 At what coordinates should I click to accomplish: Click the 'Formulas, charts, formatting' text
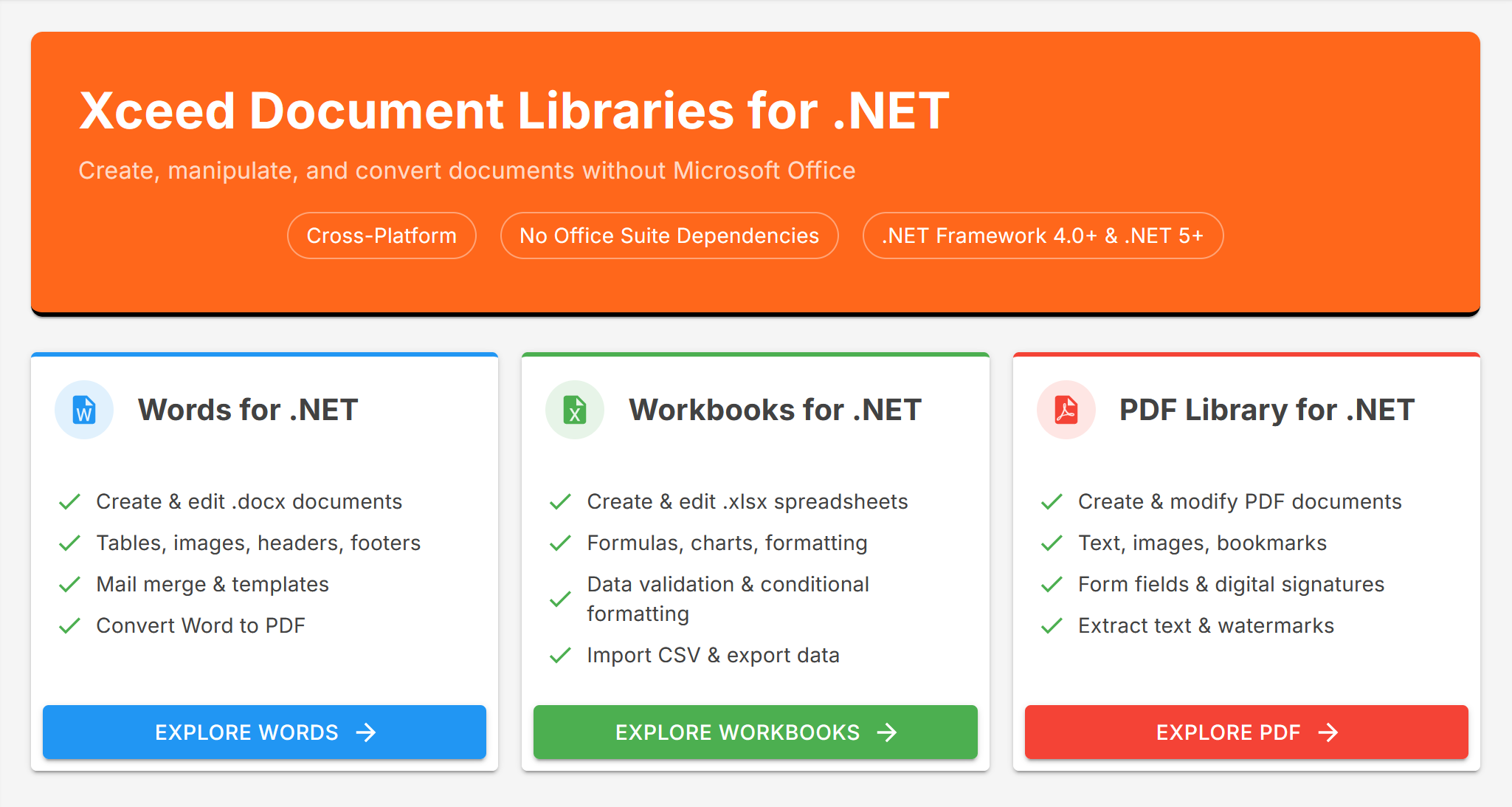(728, 543)
